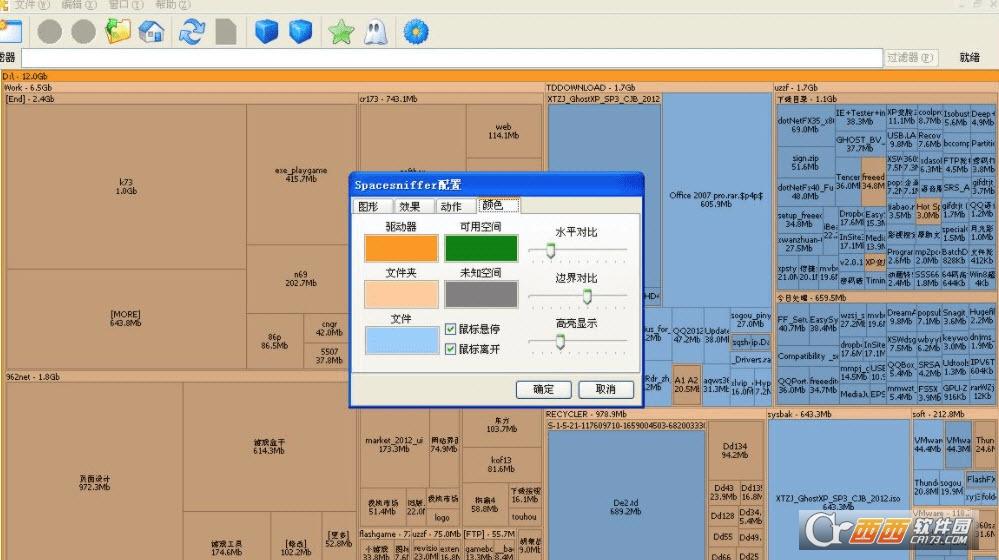Click the 962net - 1.8Gb folder header
999x560 pixels.
click(x=181, y=377)
